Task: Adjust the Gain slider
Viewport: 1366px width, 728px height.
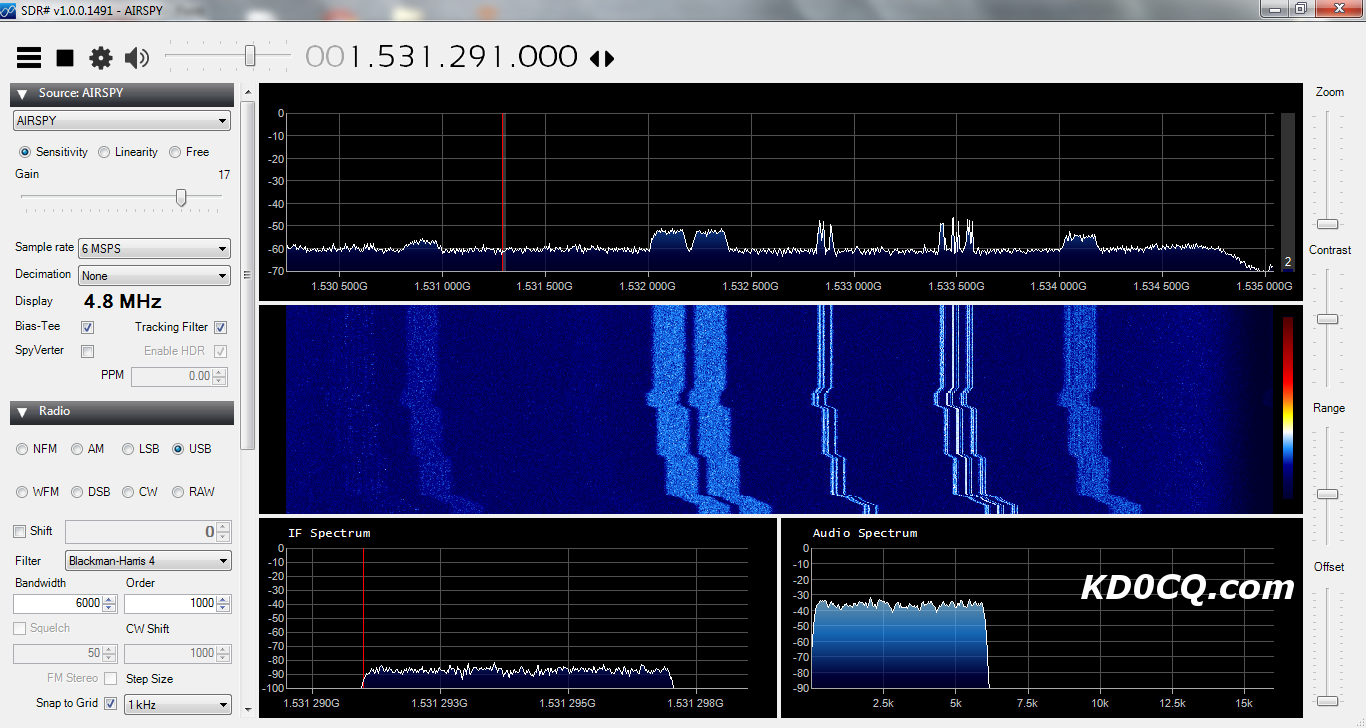Action: coord(181,197)
